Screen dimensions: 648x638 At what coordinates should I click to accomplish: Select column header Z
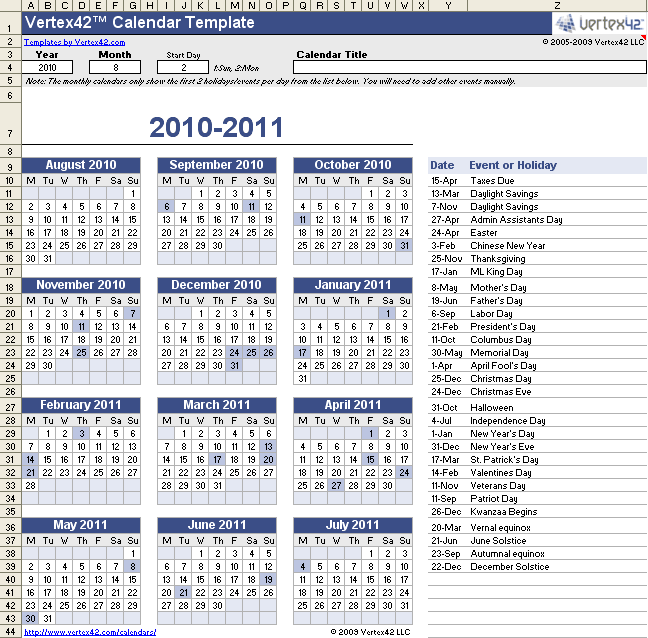click(x=557, y=6)
